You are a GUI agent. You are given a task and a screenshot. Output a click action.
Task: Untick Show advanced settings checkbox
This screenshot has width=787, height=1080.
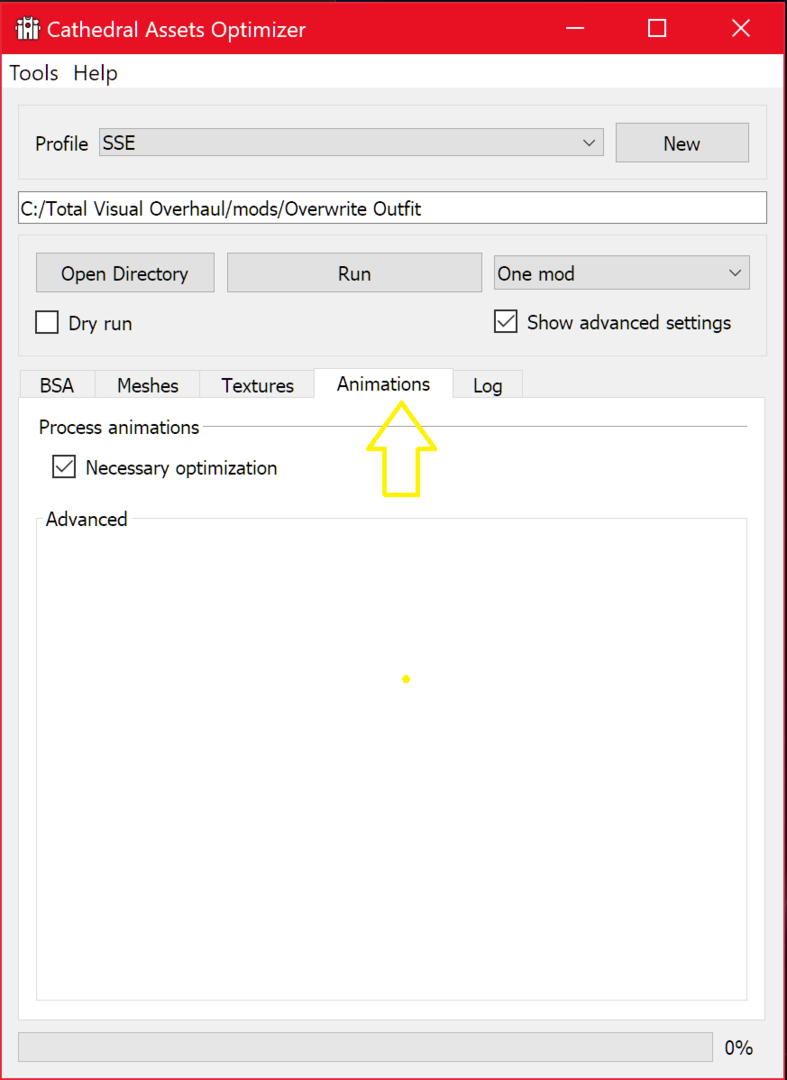click(505, 322)
